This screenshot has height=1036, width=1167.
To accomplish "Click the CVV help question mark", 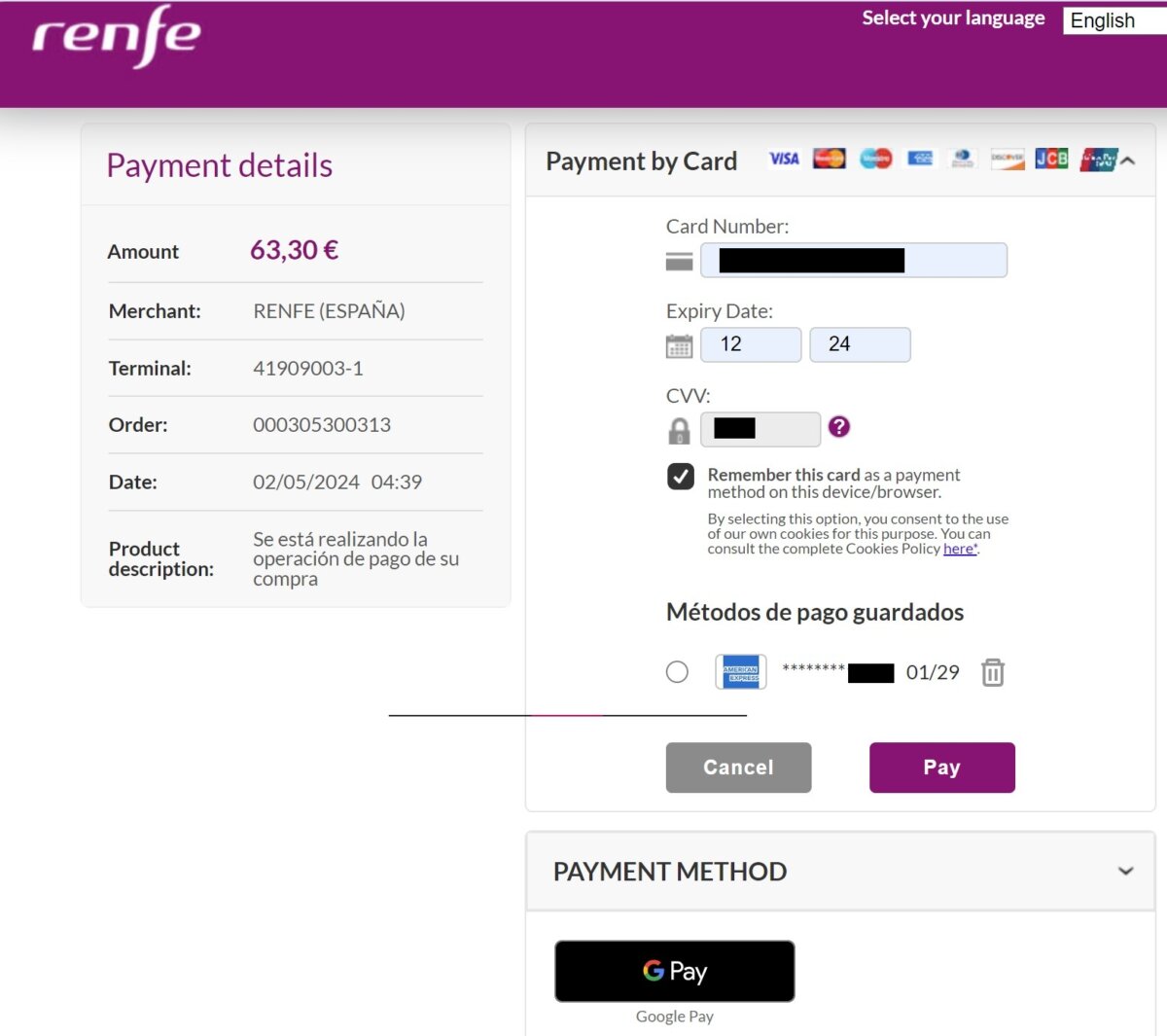I will [839, 426].
